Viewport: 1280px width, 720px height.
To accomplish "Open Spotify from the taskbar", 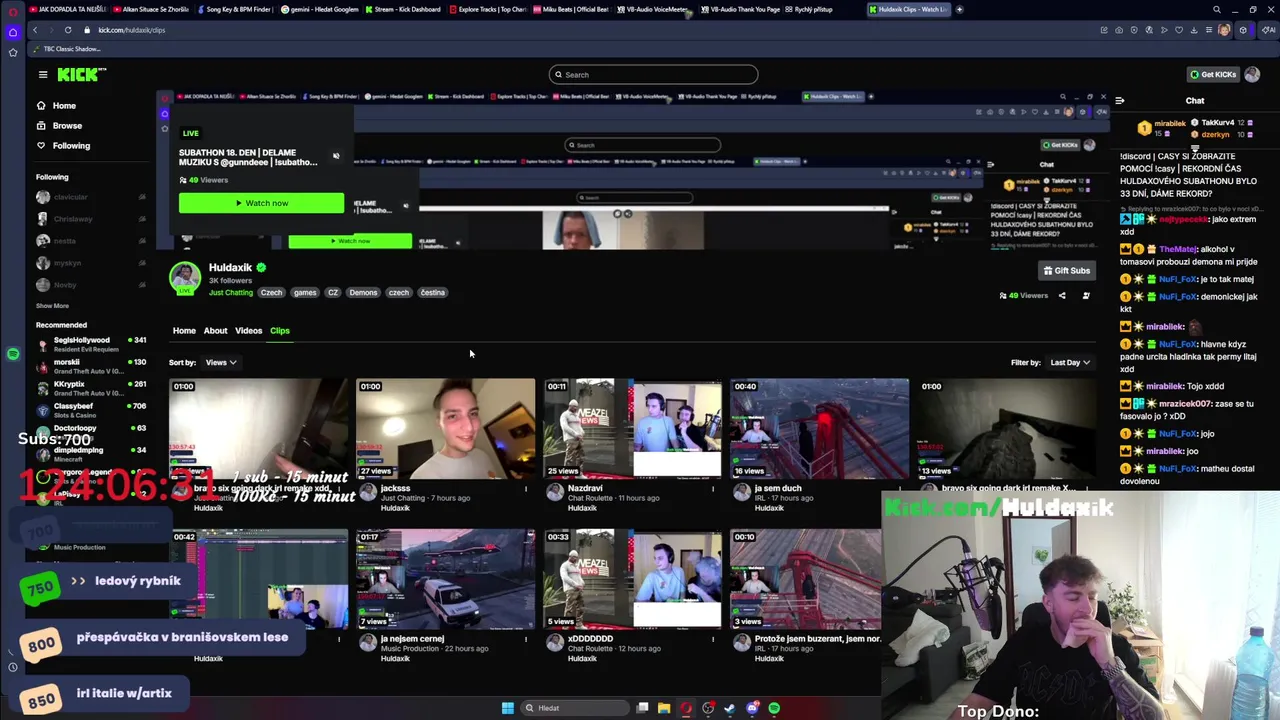I will click(x=774, y=708).
